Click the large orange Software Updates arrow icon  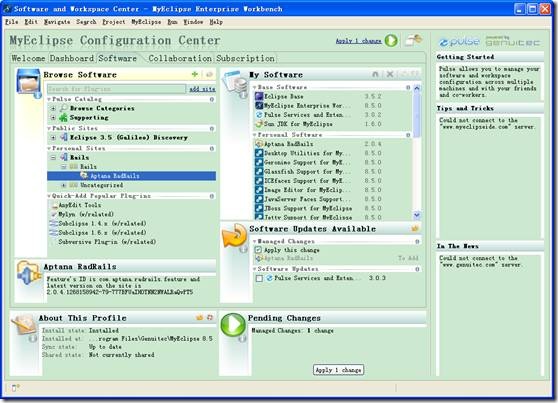234,235
